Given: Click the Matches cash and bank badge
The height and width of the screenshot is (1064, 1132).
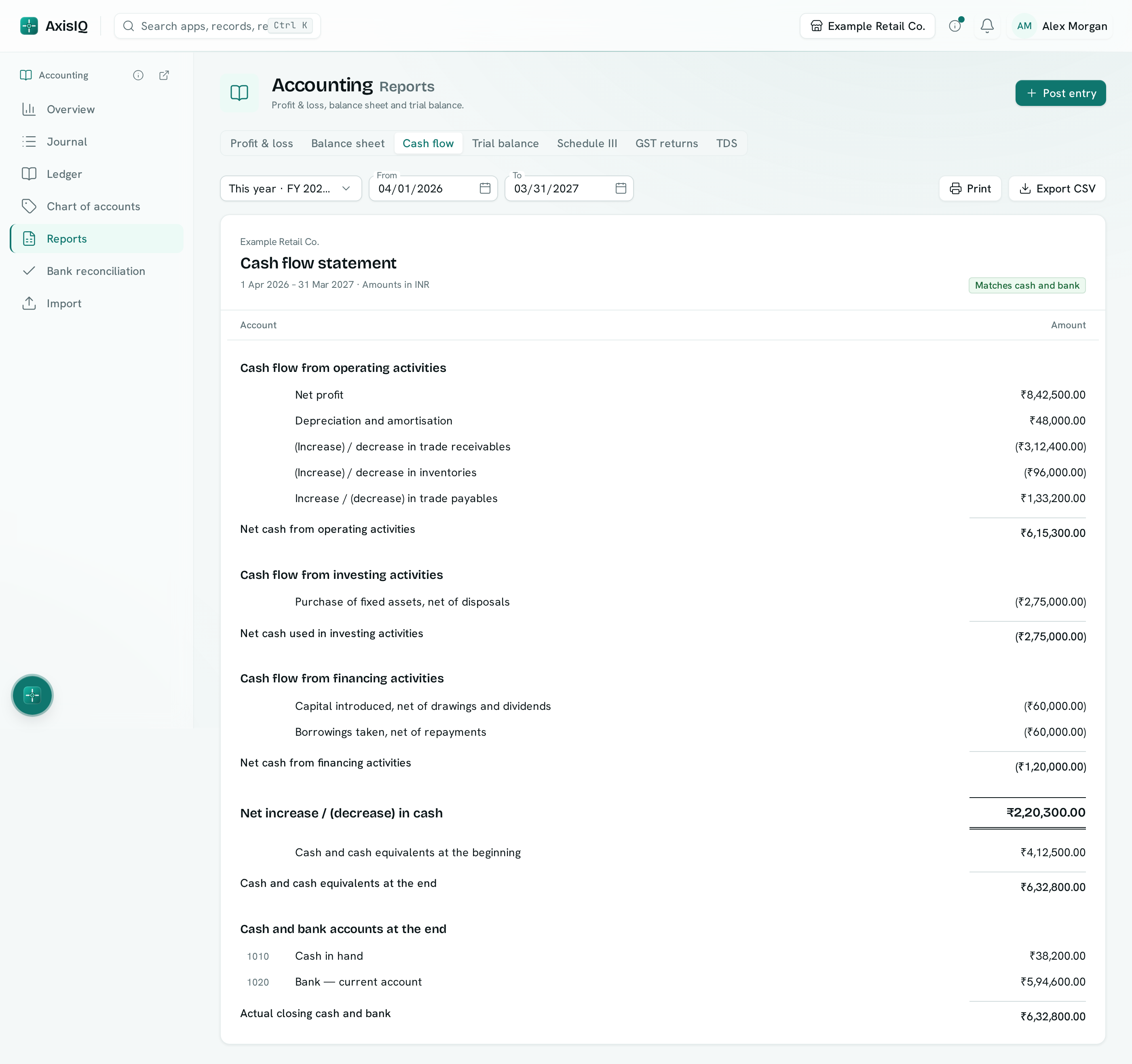Looking at the screenshot, I should point(1026,285).
